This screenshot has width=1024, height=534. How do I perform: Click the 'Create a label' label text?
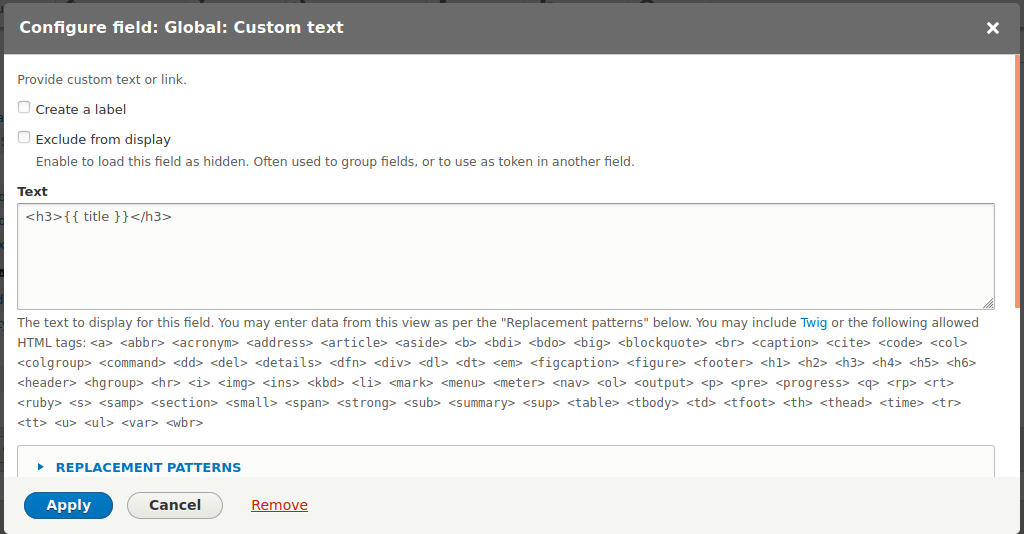click(x=81, y=109)
